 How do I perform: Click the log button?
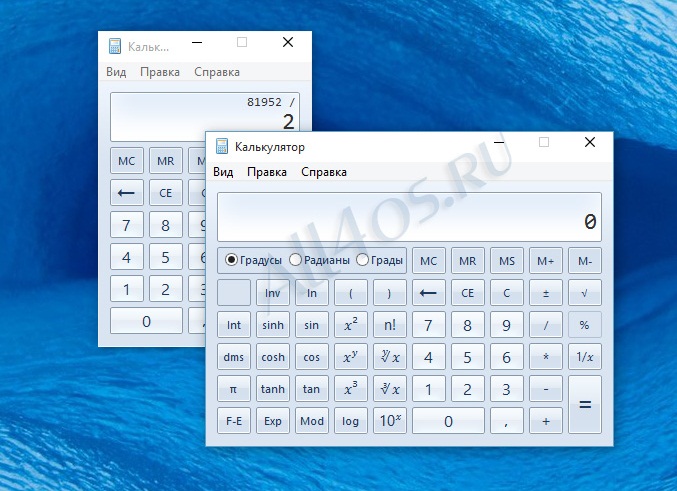(x=351, y=421)
